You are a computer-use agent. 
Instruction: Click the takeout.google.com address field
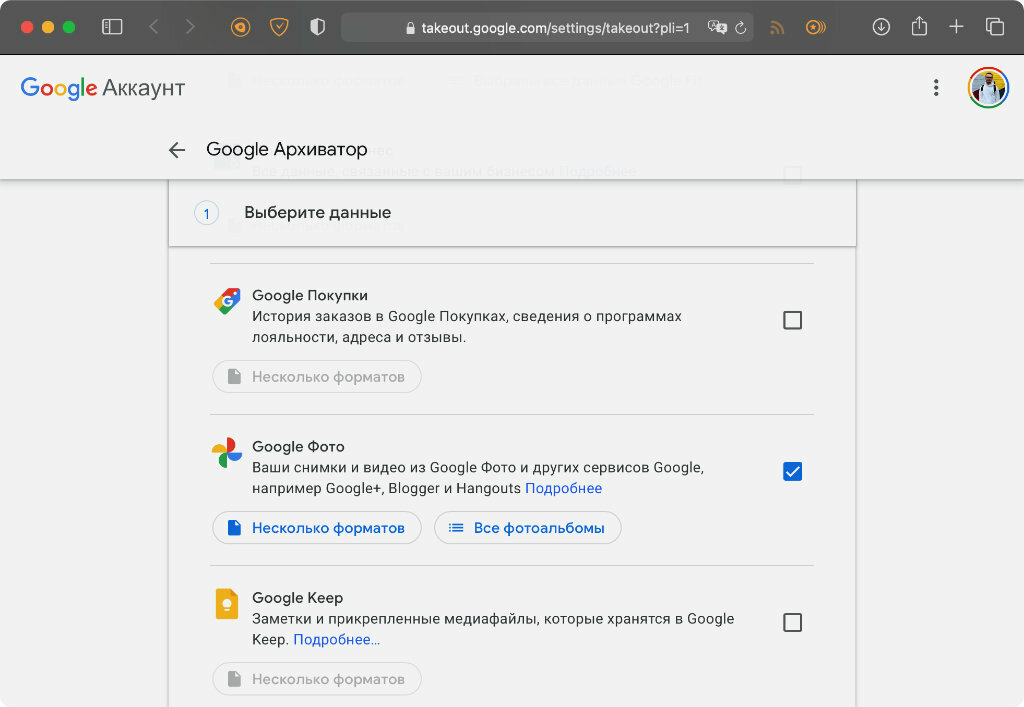click(547, 27)
